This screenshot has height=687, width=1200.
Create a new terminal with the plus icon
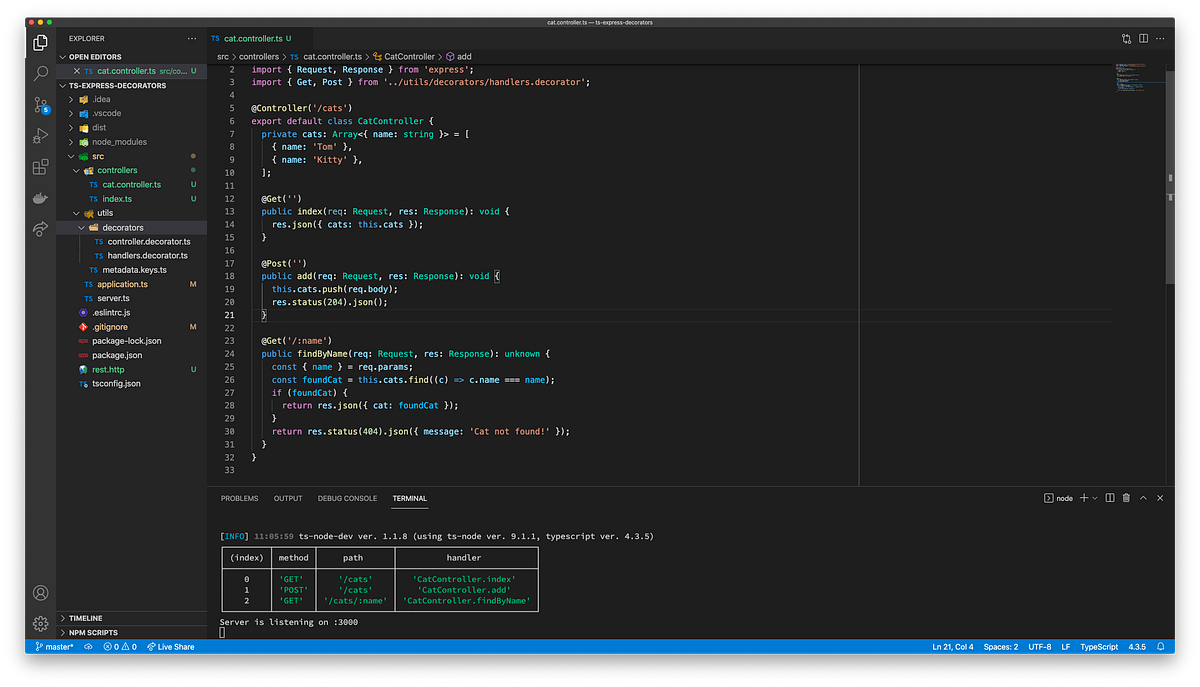1084,497
